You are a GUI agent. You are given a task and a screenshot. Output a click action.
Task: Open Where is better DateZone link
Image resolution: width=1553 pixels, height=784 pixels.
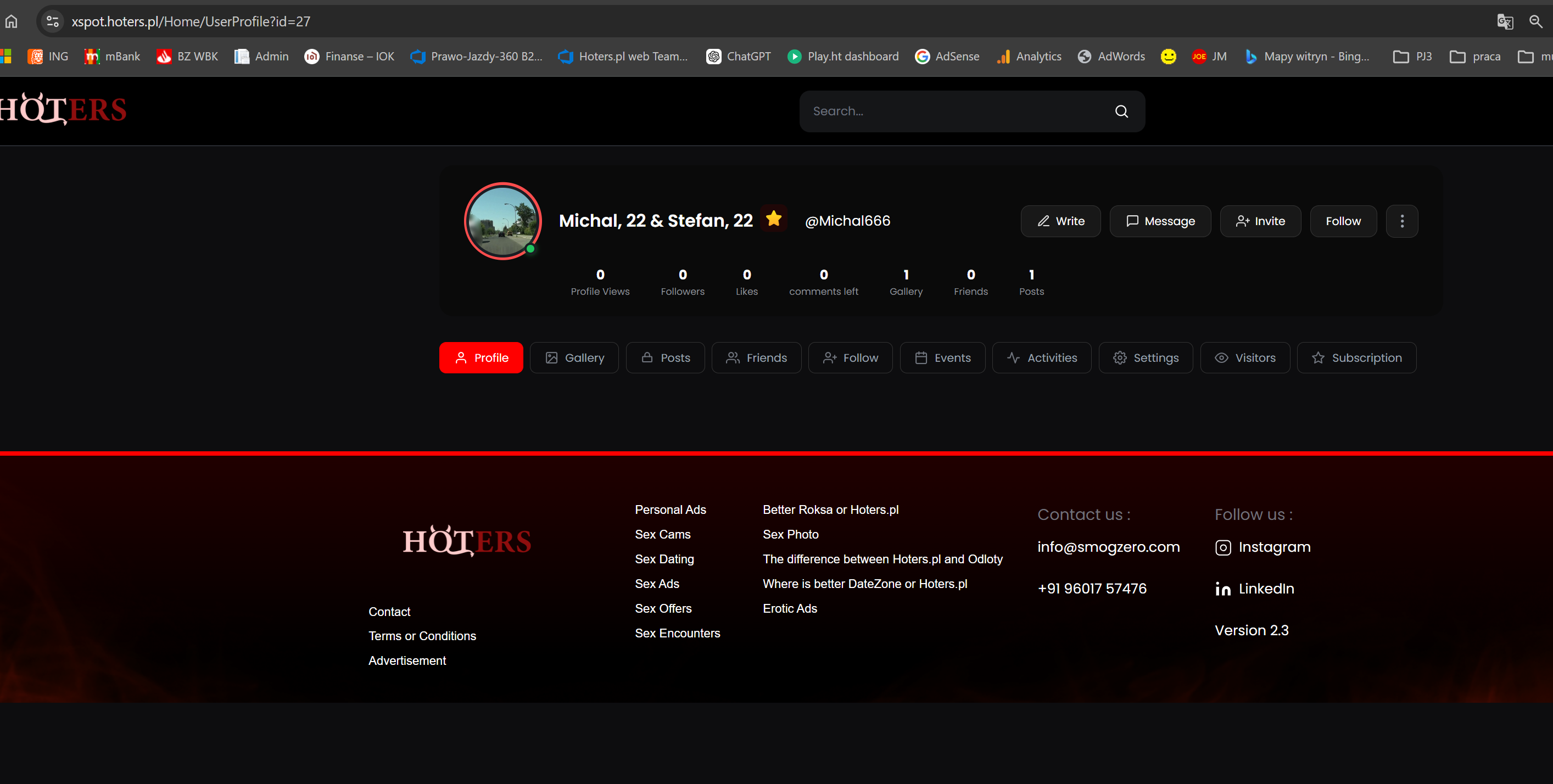click(x=865, y=584)
